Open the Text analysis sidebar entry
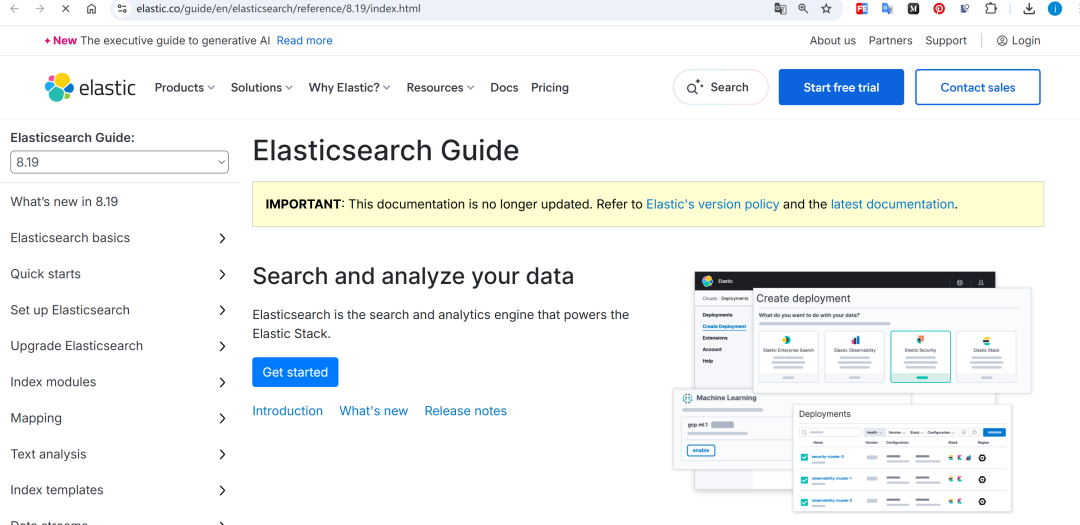1080x525 pixels. coord(48,454)
